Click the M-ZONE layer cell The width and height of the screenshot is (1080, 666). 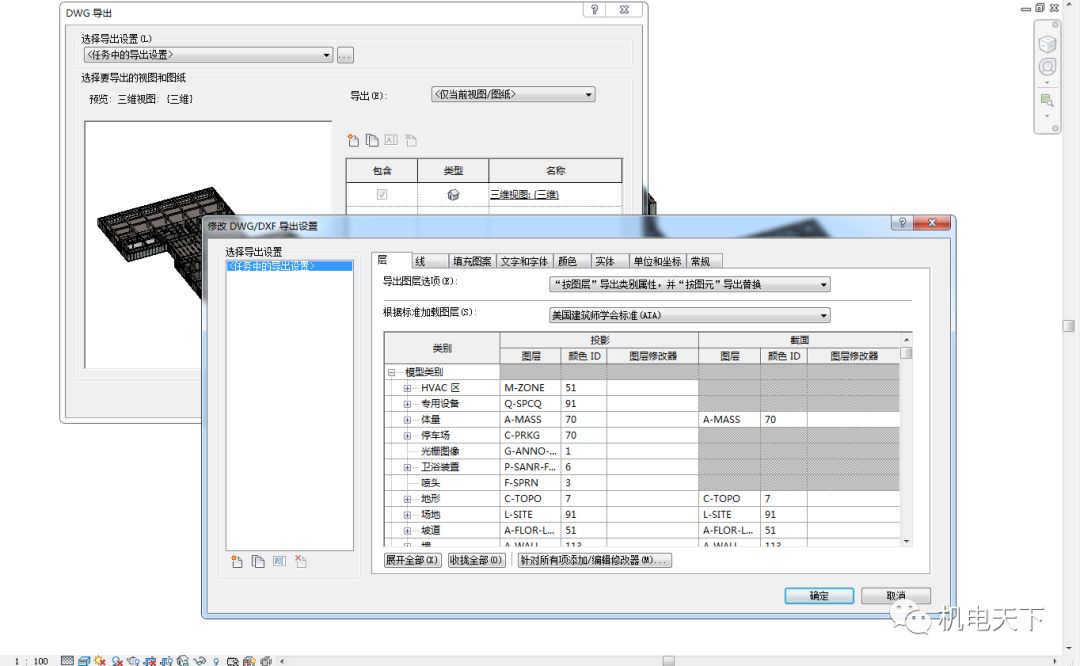click(x=530, y=388)
